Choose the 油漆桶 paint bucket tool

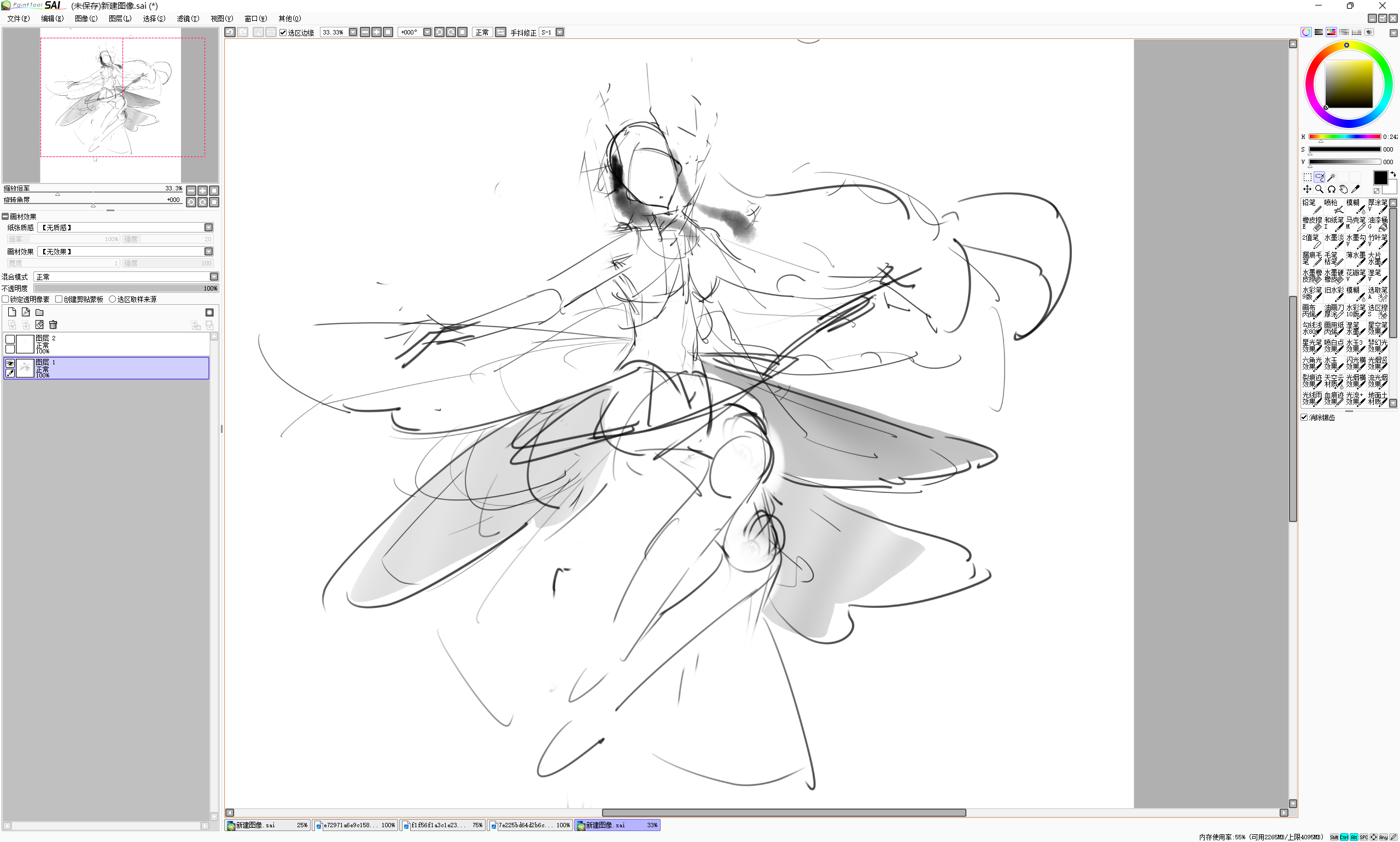click(x=1378, y=224)
